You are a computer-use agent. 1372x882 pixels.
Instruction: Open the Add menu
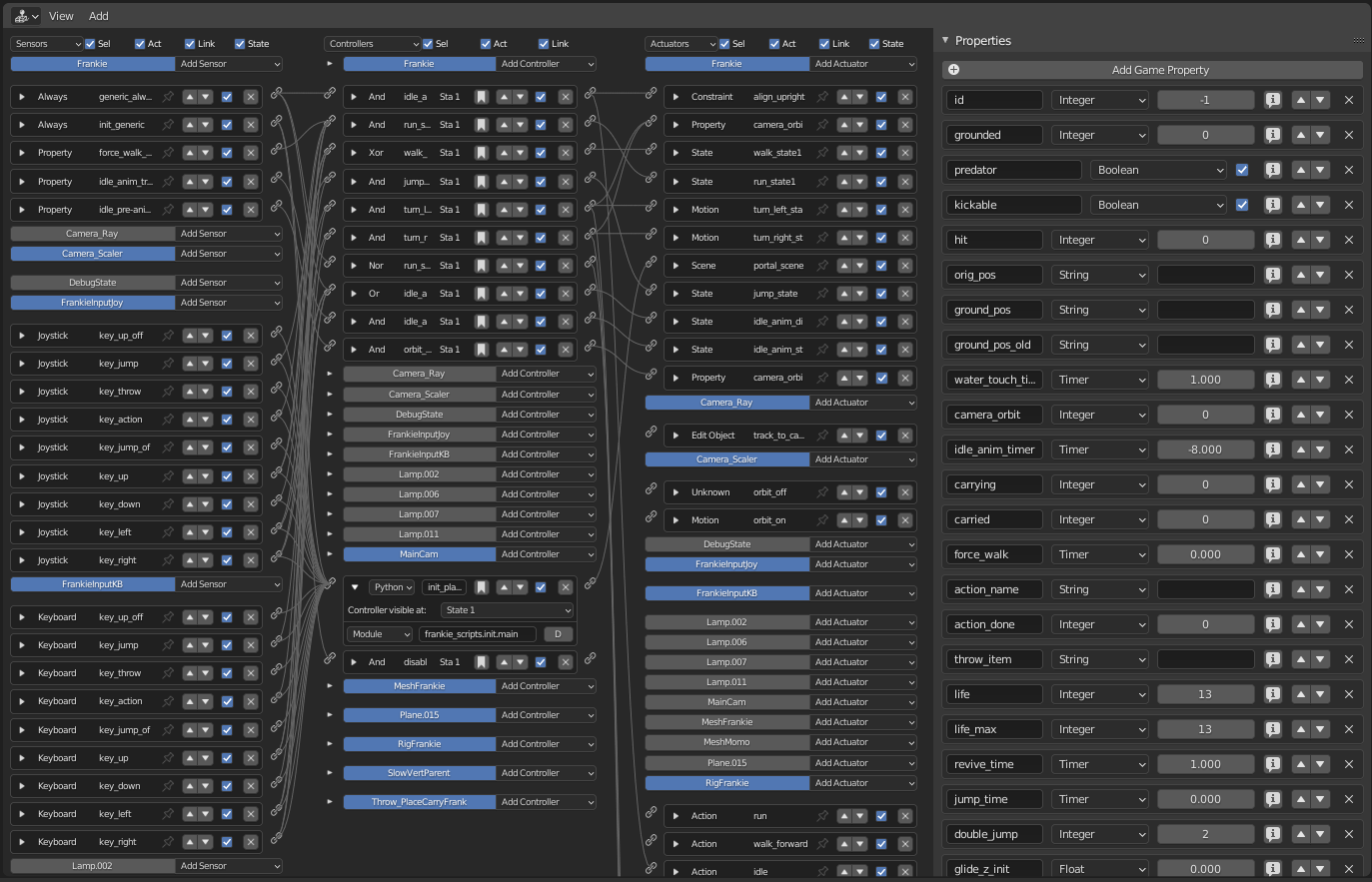(x=99, y=16)
